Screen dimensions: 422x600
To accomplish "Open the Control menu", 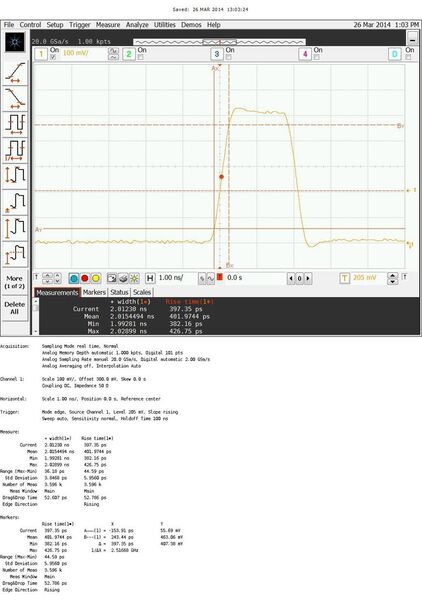I will pyautogui.click(x=30, y=24).
